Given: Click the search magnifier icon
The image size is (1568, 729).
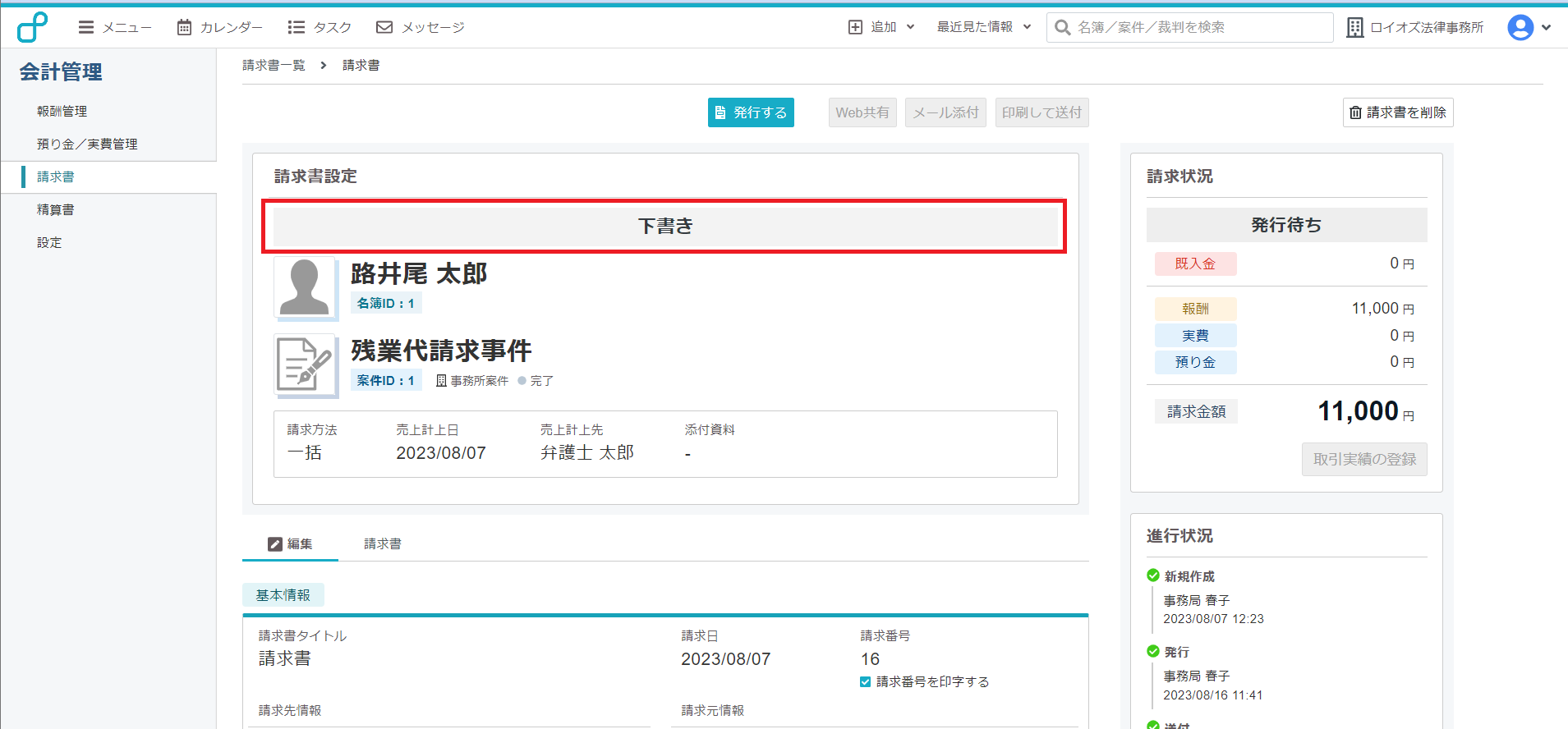Looking at the screenshot, I should (x=1062, y=27).
